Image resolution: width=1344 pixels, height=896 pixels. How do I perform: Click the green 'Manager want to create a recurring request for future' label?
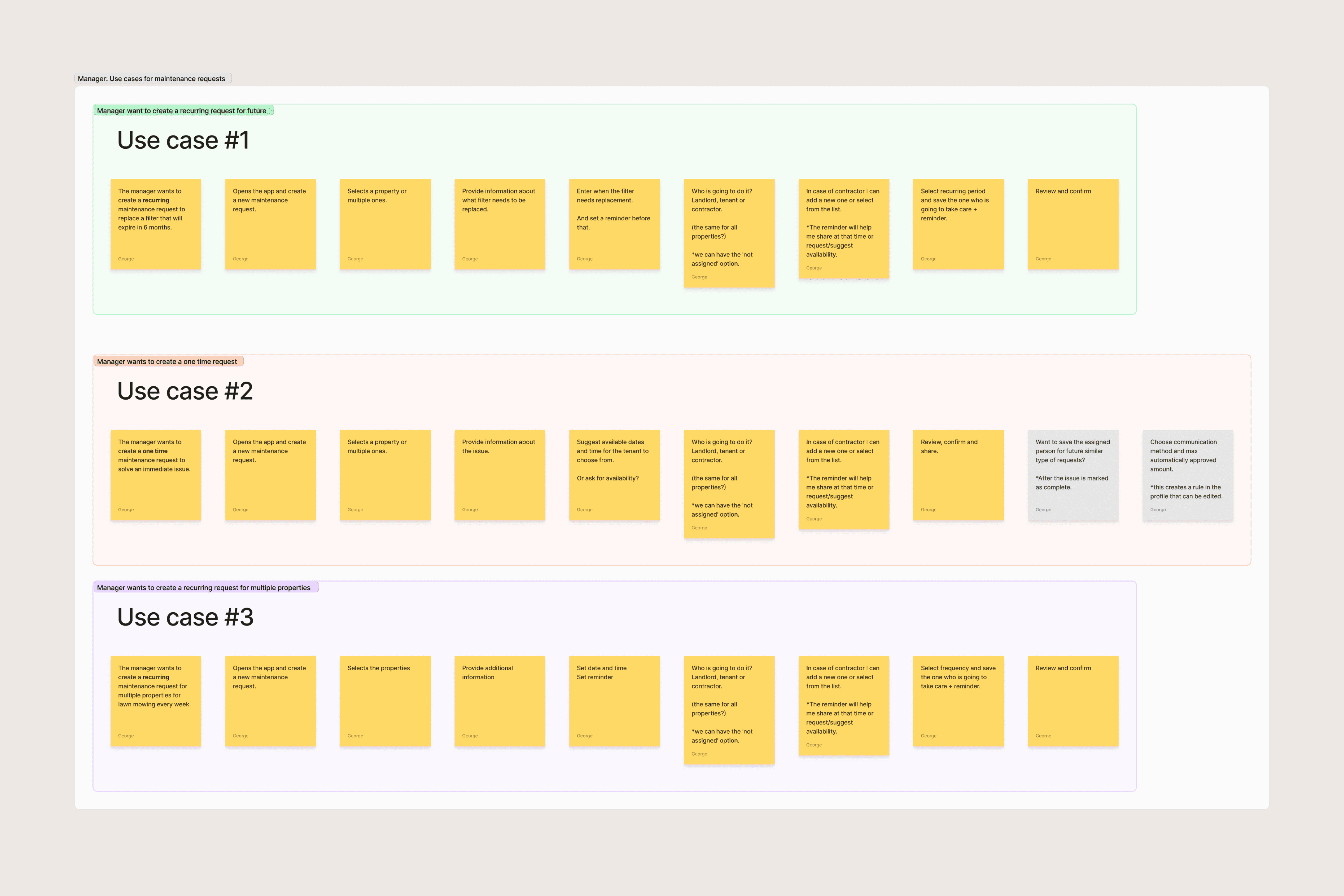click(182, 111)
